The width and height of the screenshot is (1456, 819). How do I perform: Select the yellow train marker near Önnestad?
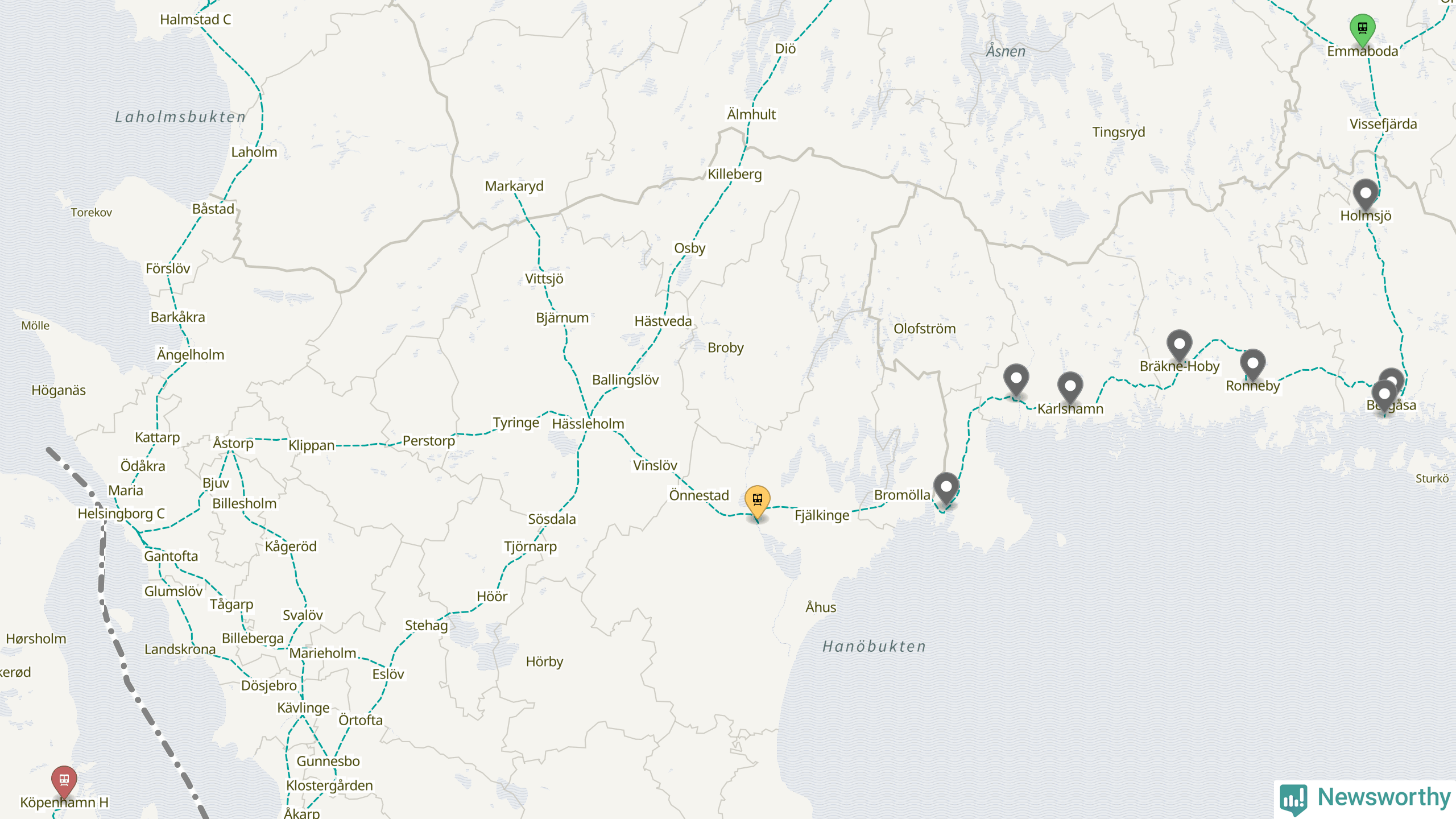[x=757, y=502]
